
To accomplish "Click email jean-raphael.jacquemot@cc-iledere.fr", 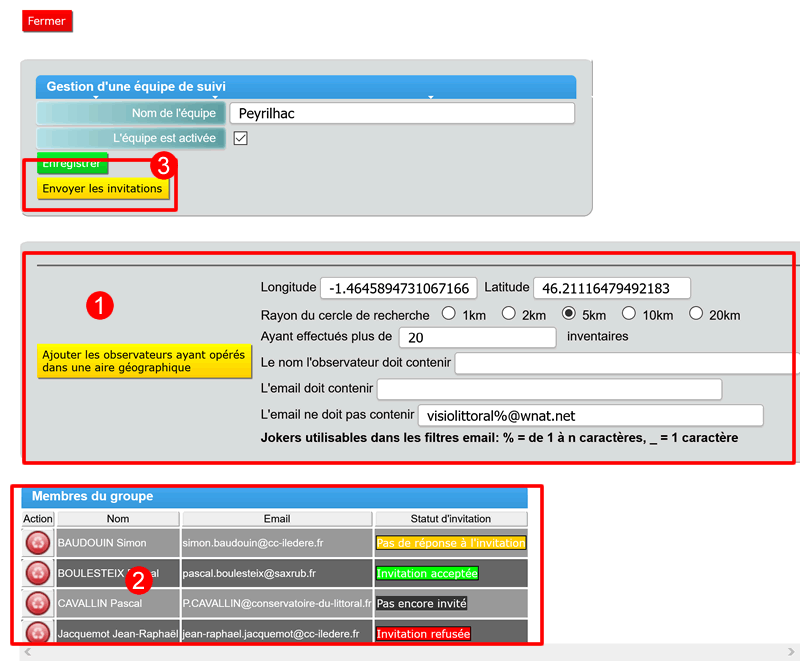I will click(271, 634).
